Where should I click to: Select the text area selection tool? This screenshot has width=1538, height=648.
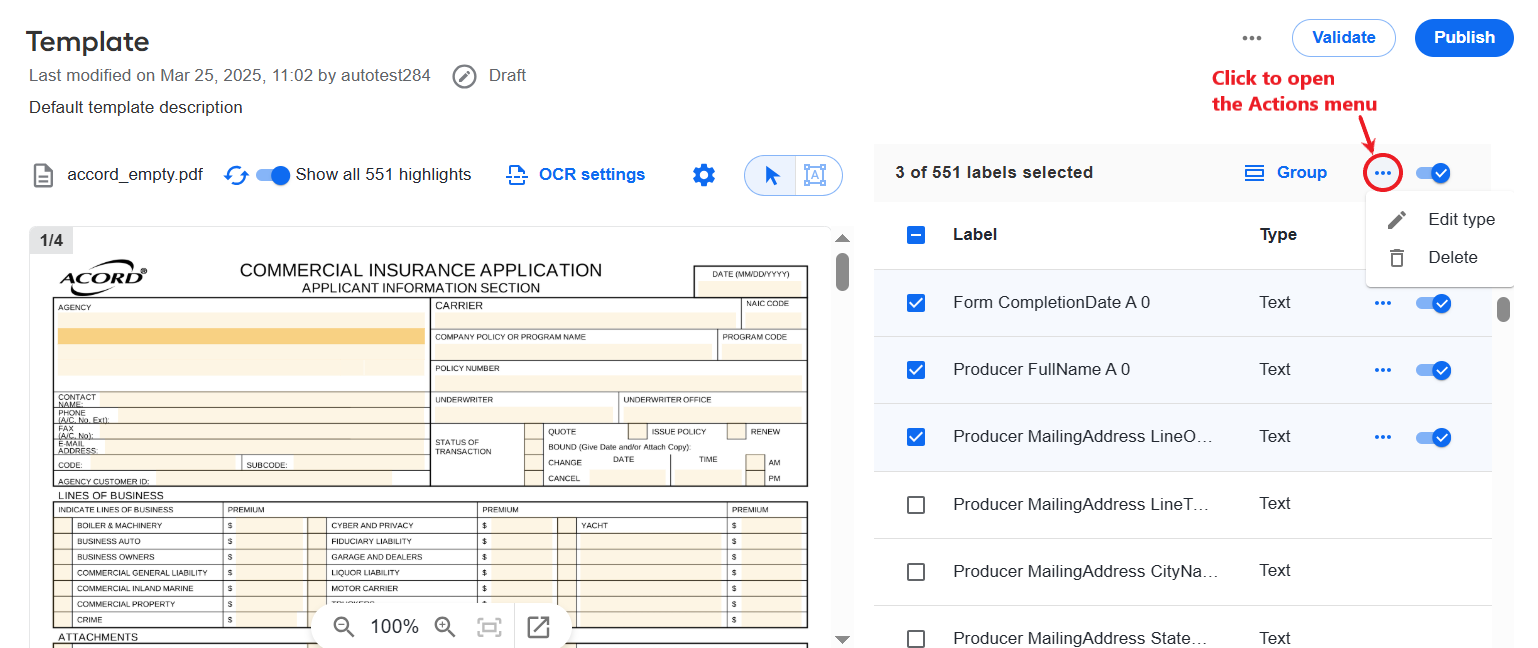coord(816,175)
